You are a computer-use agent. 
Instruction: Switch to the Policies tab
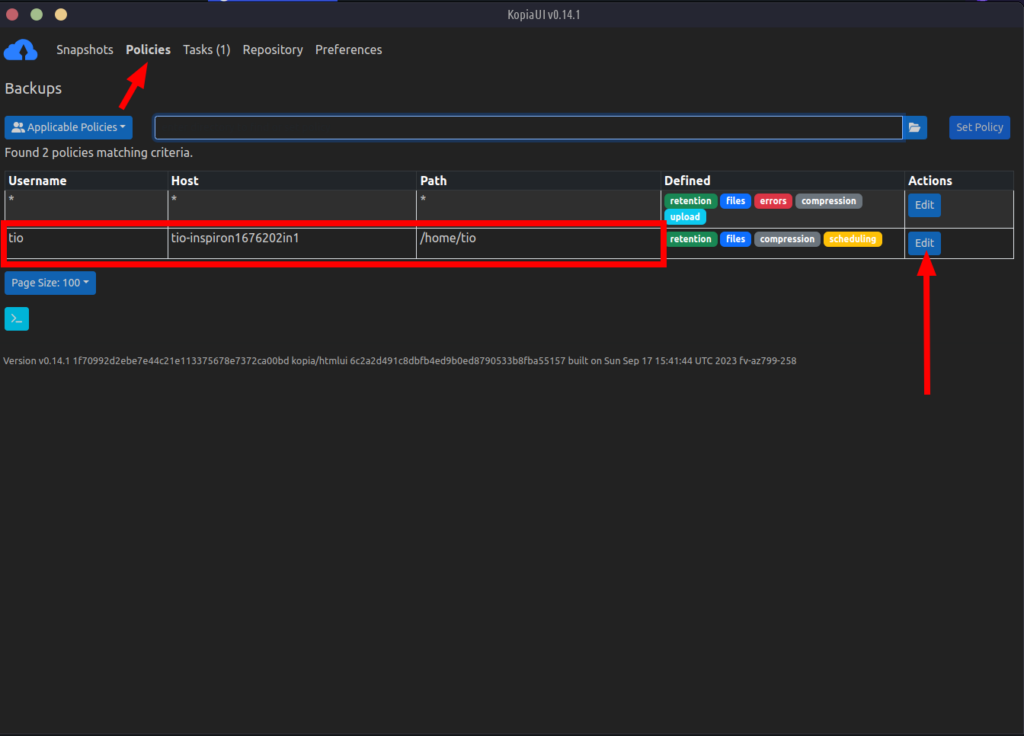click(x=148, y=50)
